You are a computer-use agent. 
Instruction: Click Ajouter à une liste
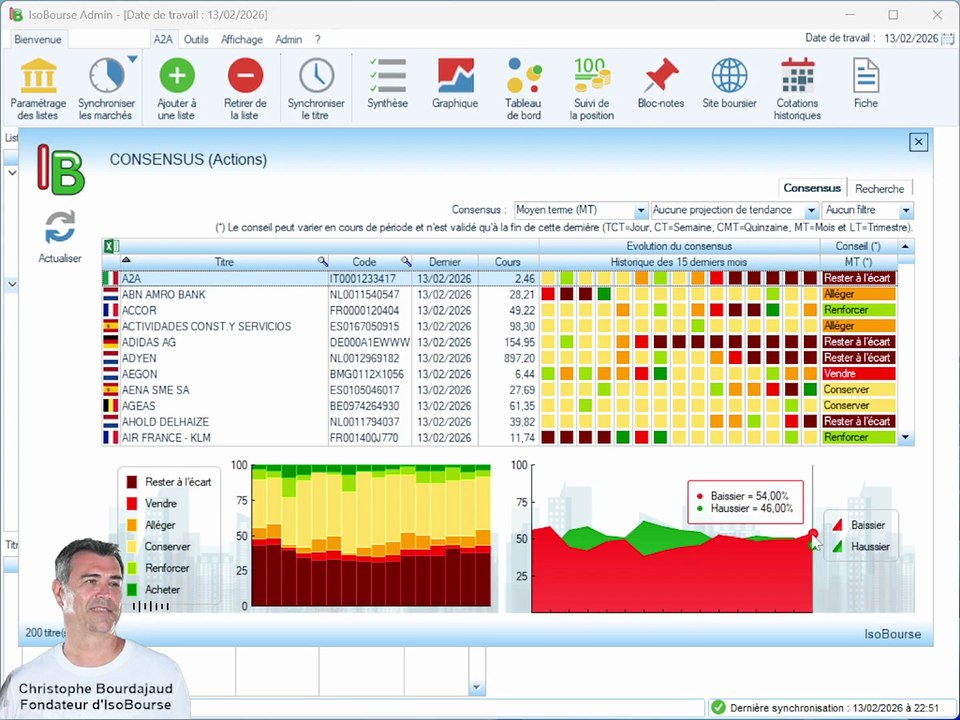(x=177, y=89)
